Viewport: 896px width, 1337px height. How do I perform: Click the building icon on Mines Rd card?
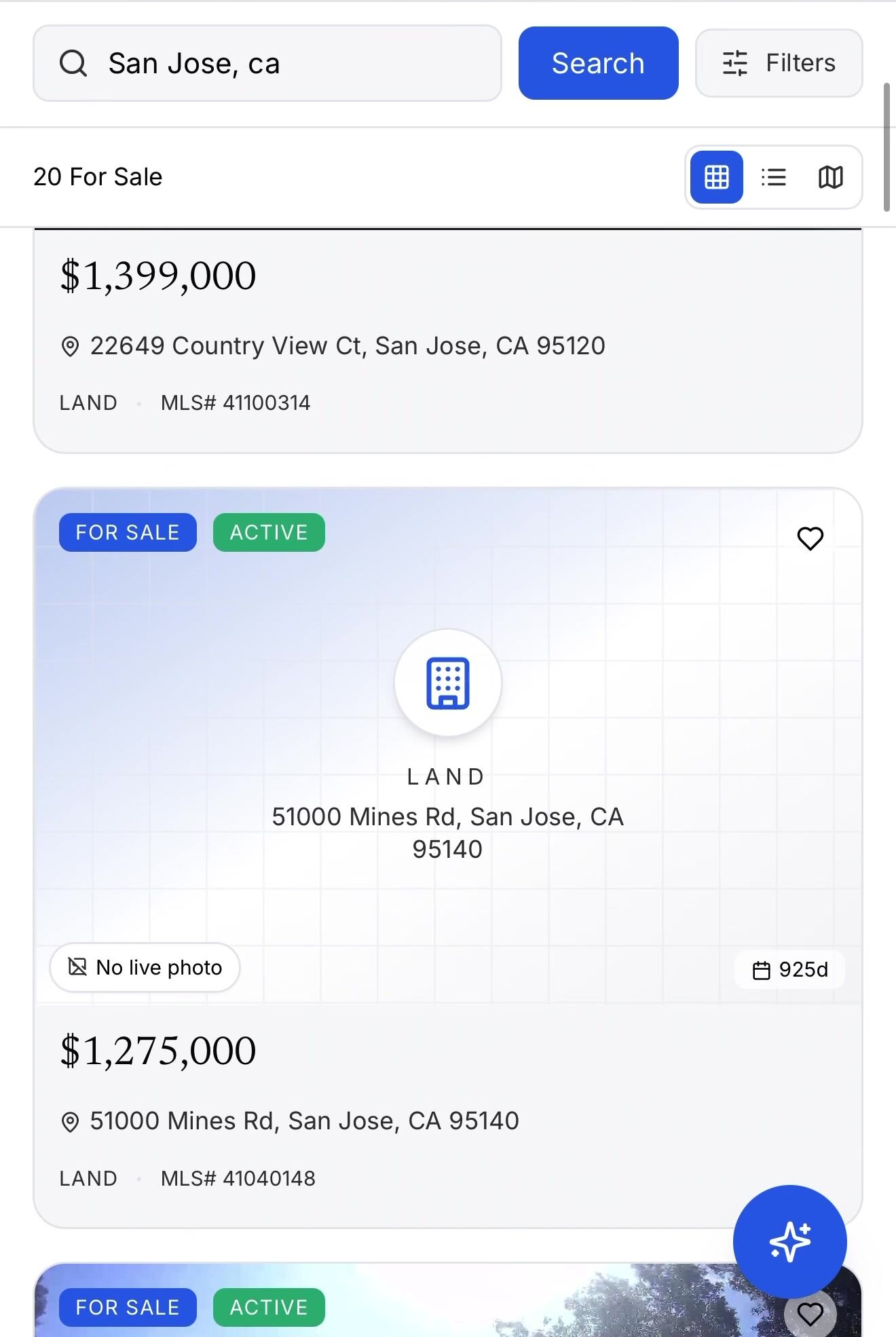click(x=447, y=683)
